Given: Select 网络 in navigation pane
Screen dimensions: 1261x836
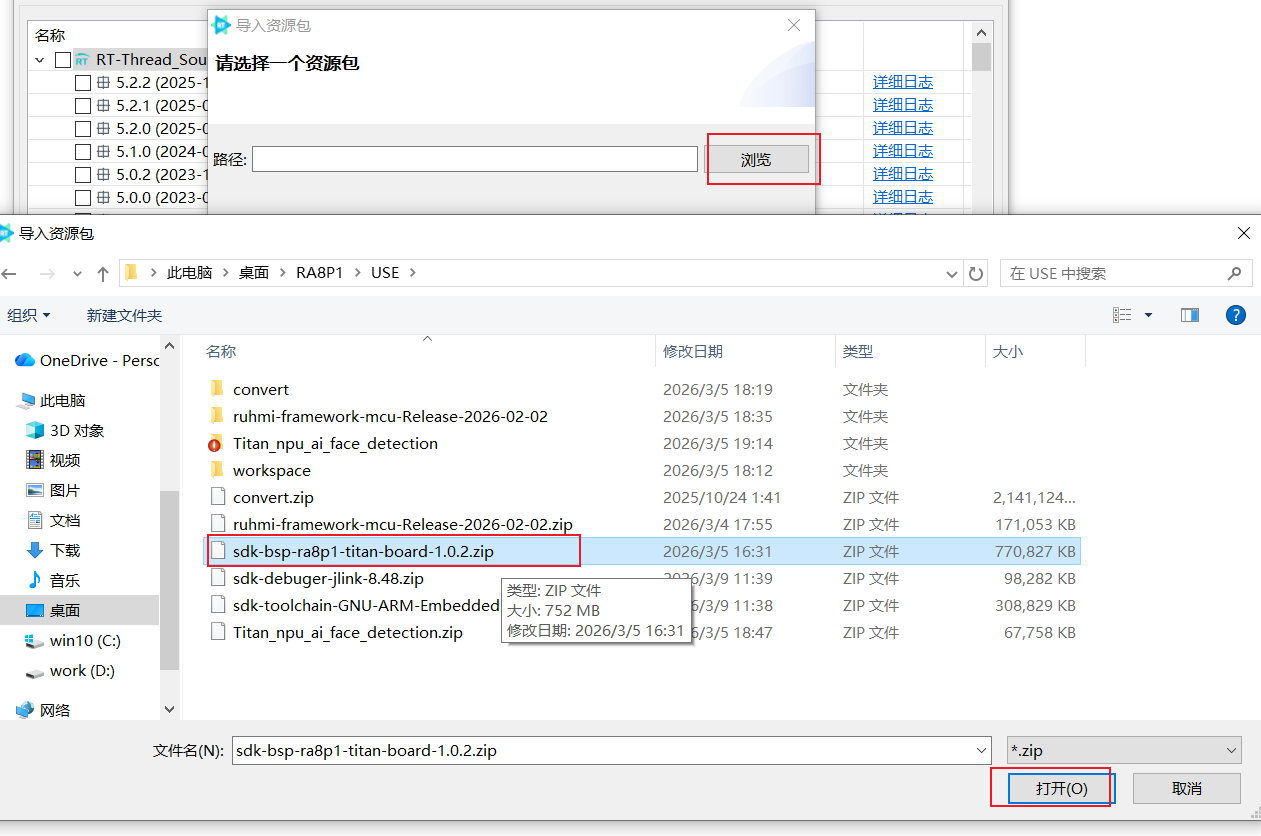Looking at the screenshot, I should point(44,710).
